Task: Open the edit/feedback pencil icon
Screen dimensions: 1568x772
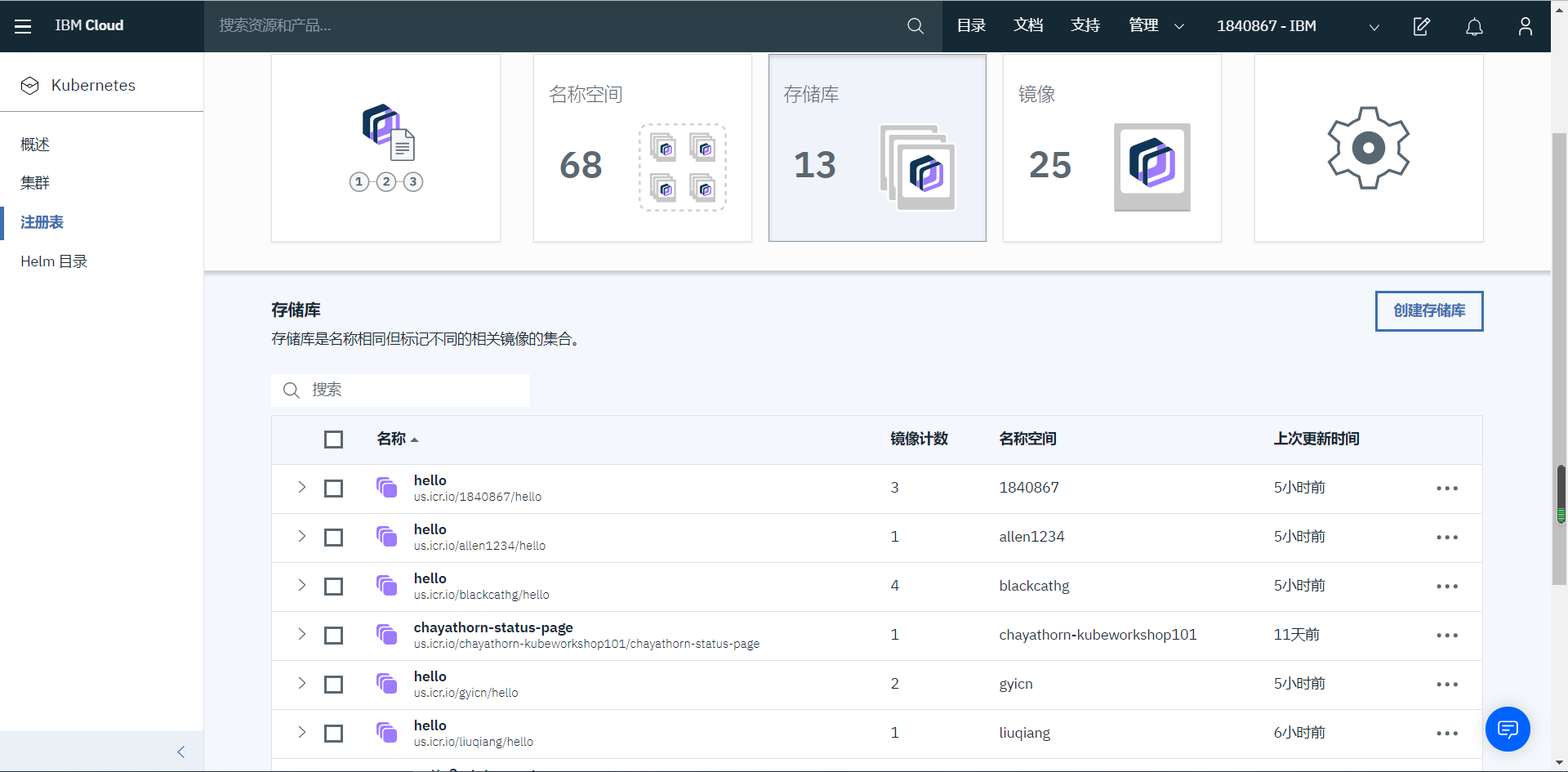Action: tap(1422, 26)
